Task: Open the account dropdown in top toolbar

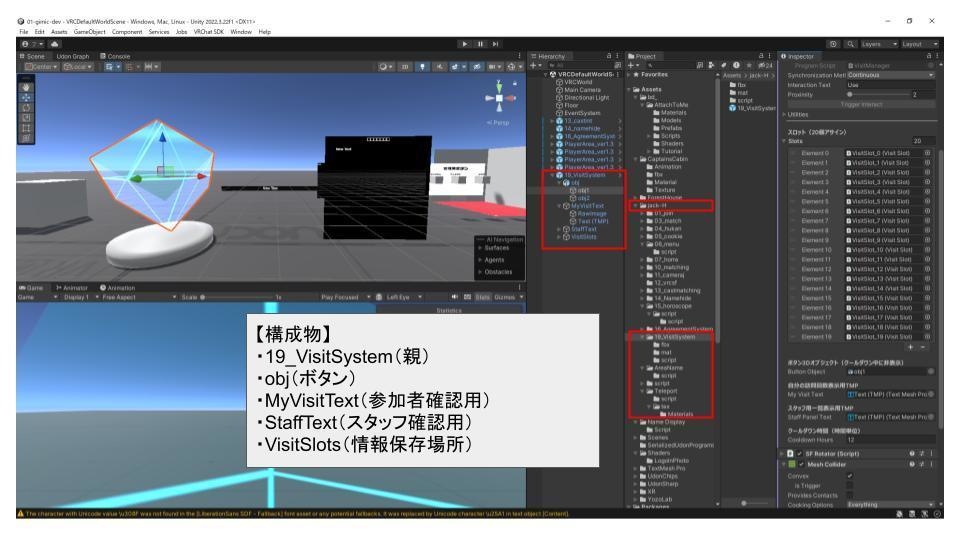Action: (x=30, y=44)
